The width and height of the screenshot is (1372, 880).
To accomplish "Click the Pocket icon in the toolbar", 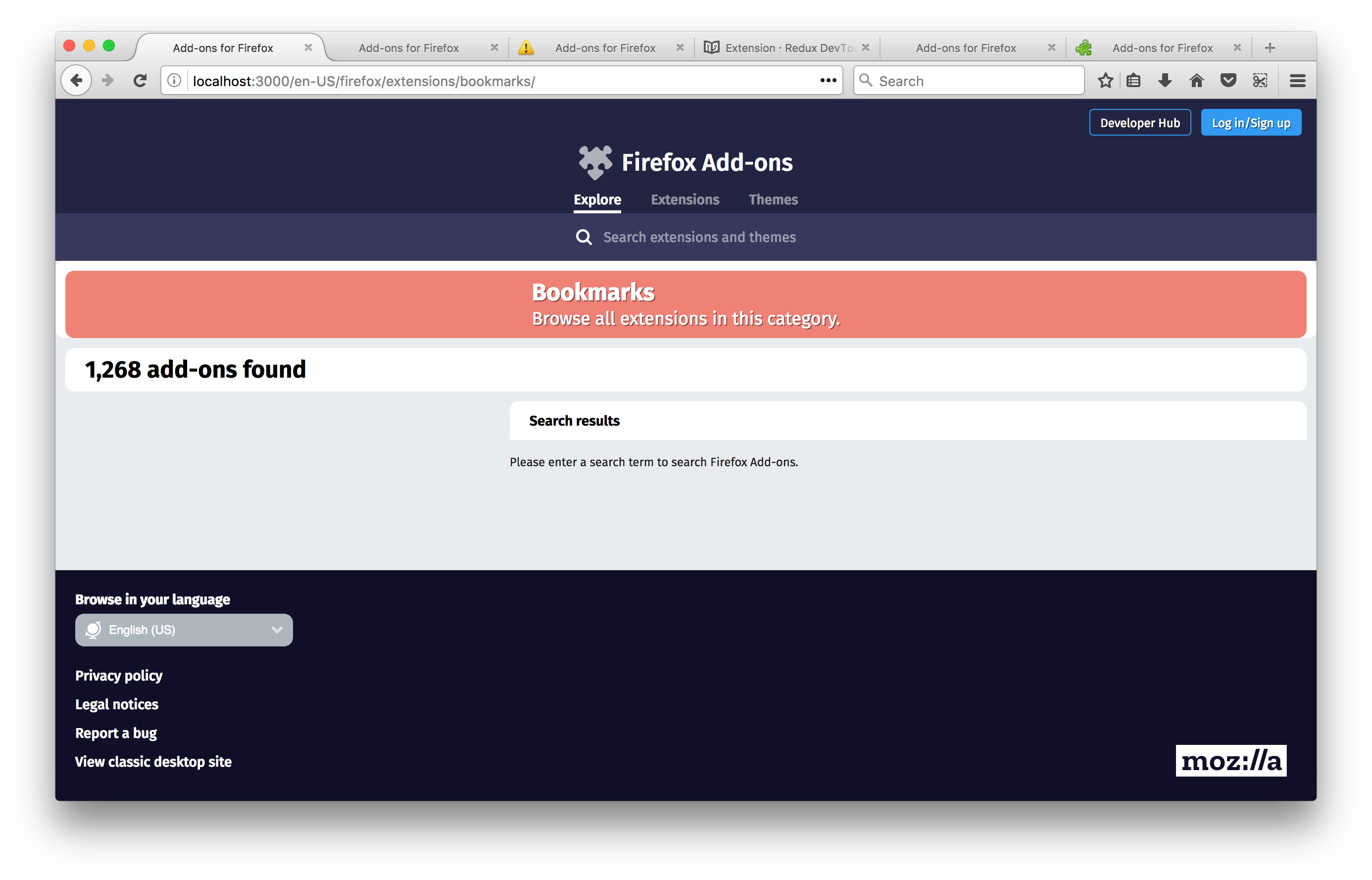I will [x=1228, y=81].
